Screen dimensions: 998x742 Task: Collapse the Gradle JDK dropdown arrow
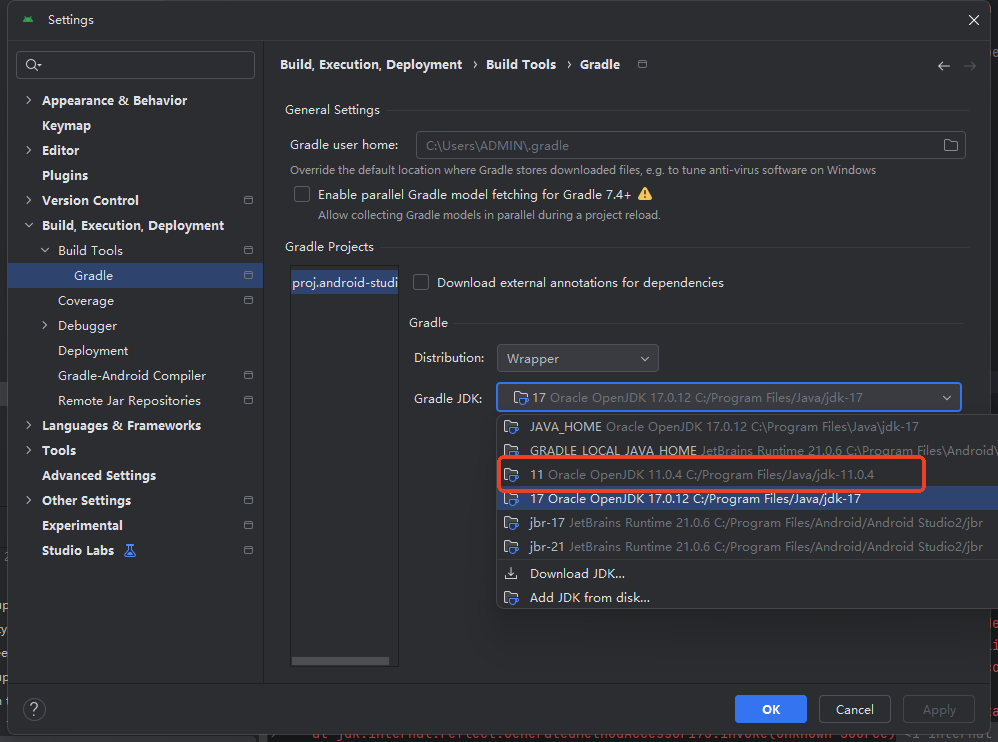point(946,398)
